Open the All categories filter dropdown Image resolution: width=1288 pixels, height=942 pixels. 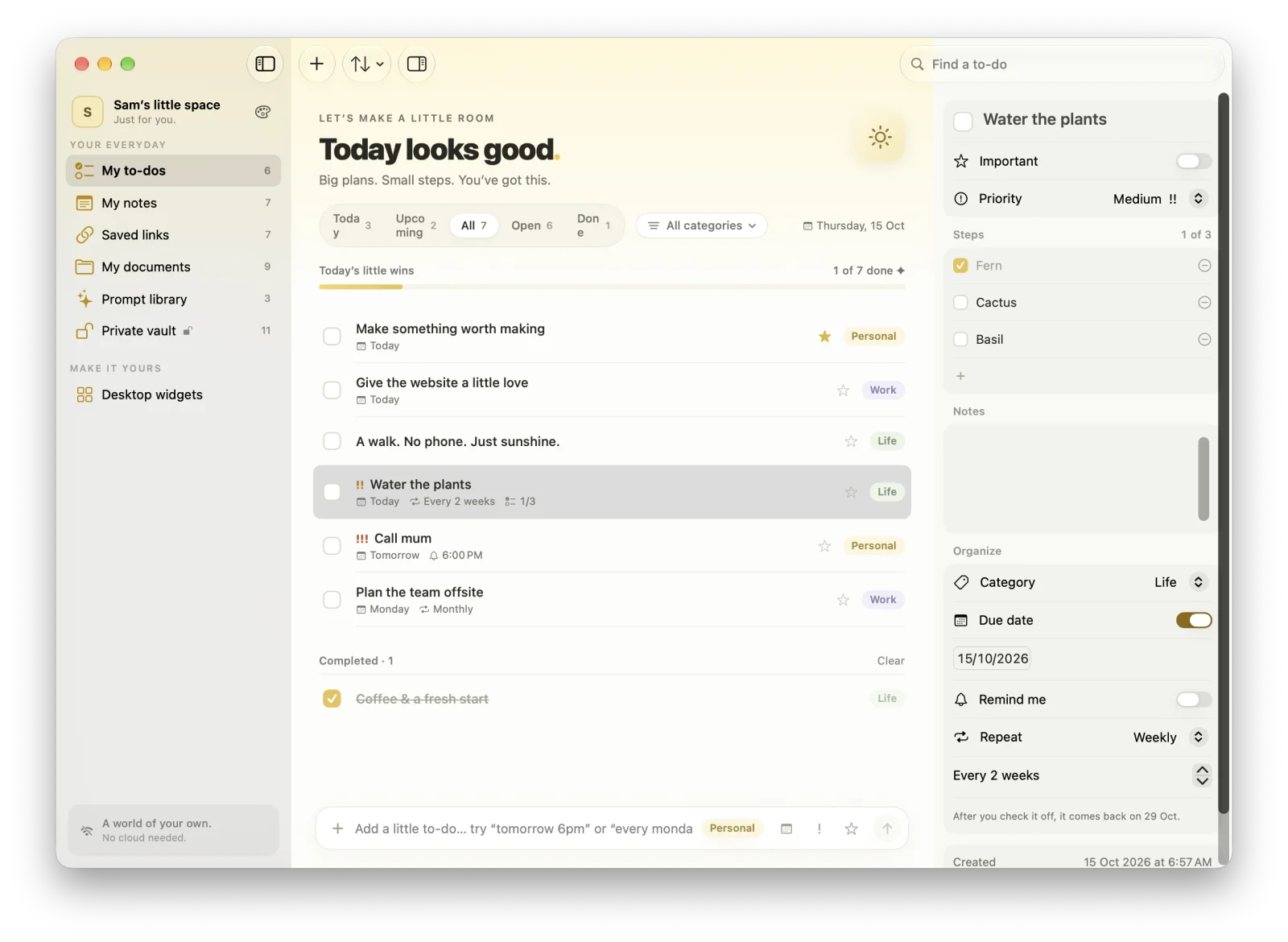point(702,225)
